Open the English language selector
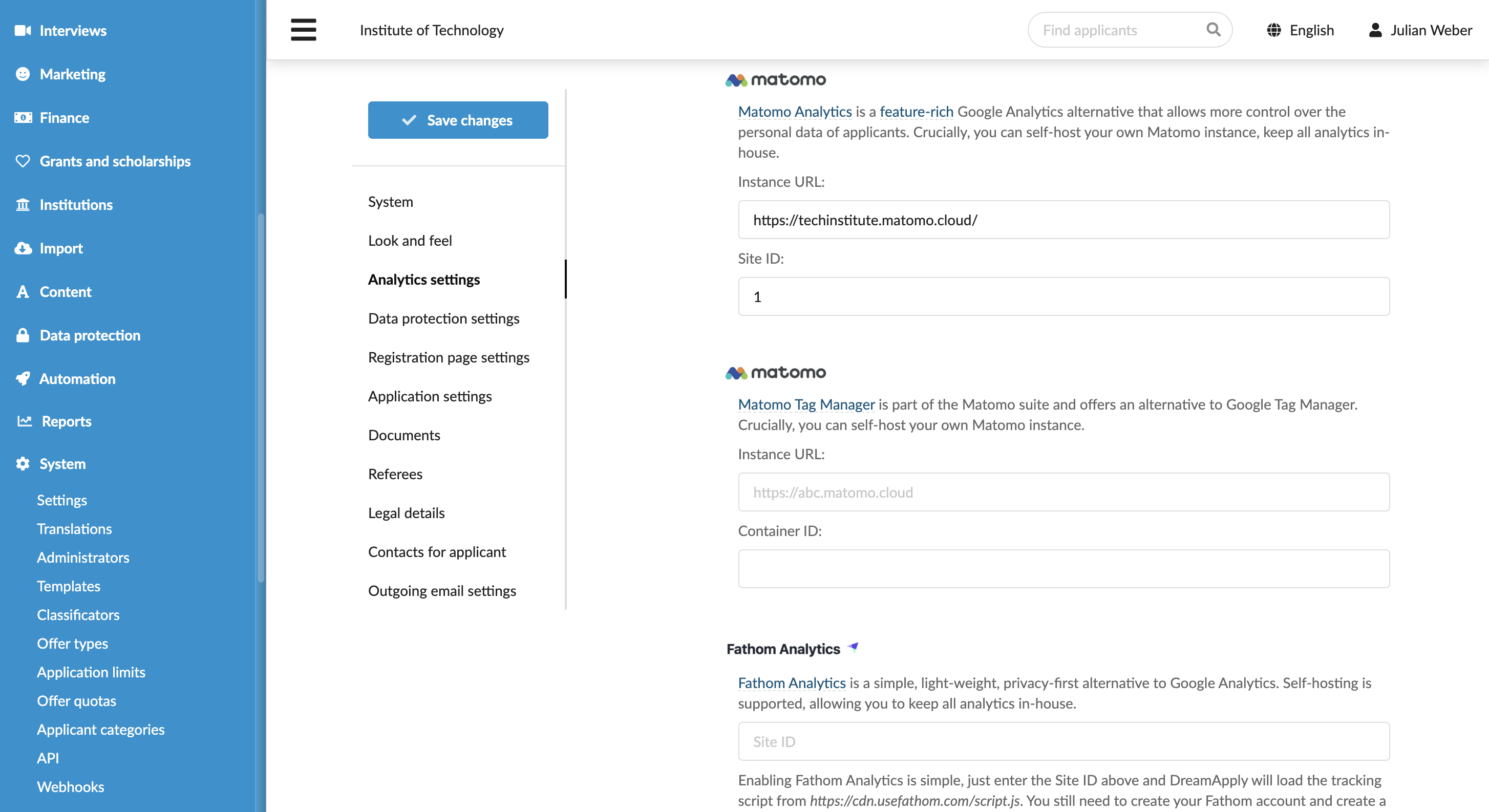The height and width of the screenshot is (812, 1489). [1300, 30]
